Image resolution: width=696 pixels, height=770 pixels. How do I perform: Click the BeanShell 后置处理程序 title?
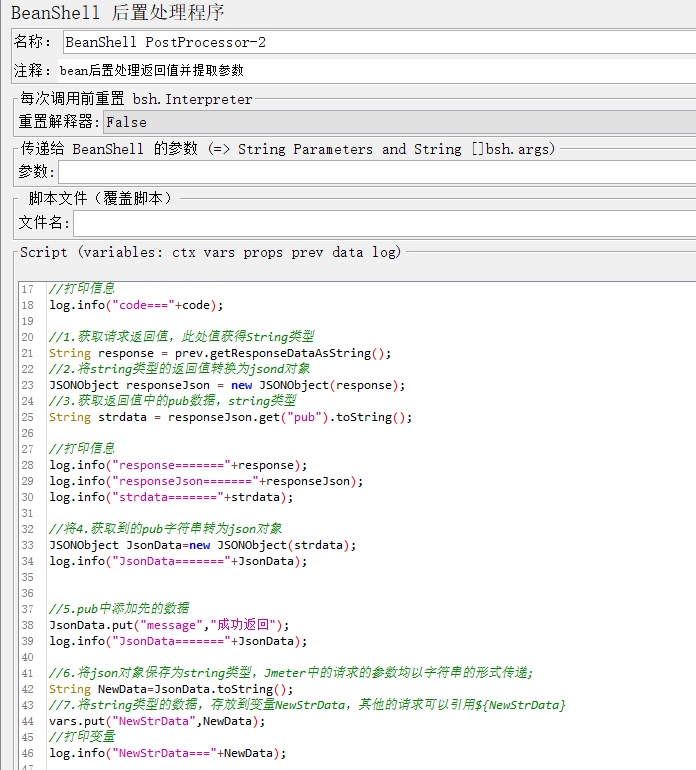[117, 13]
